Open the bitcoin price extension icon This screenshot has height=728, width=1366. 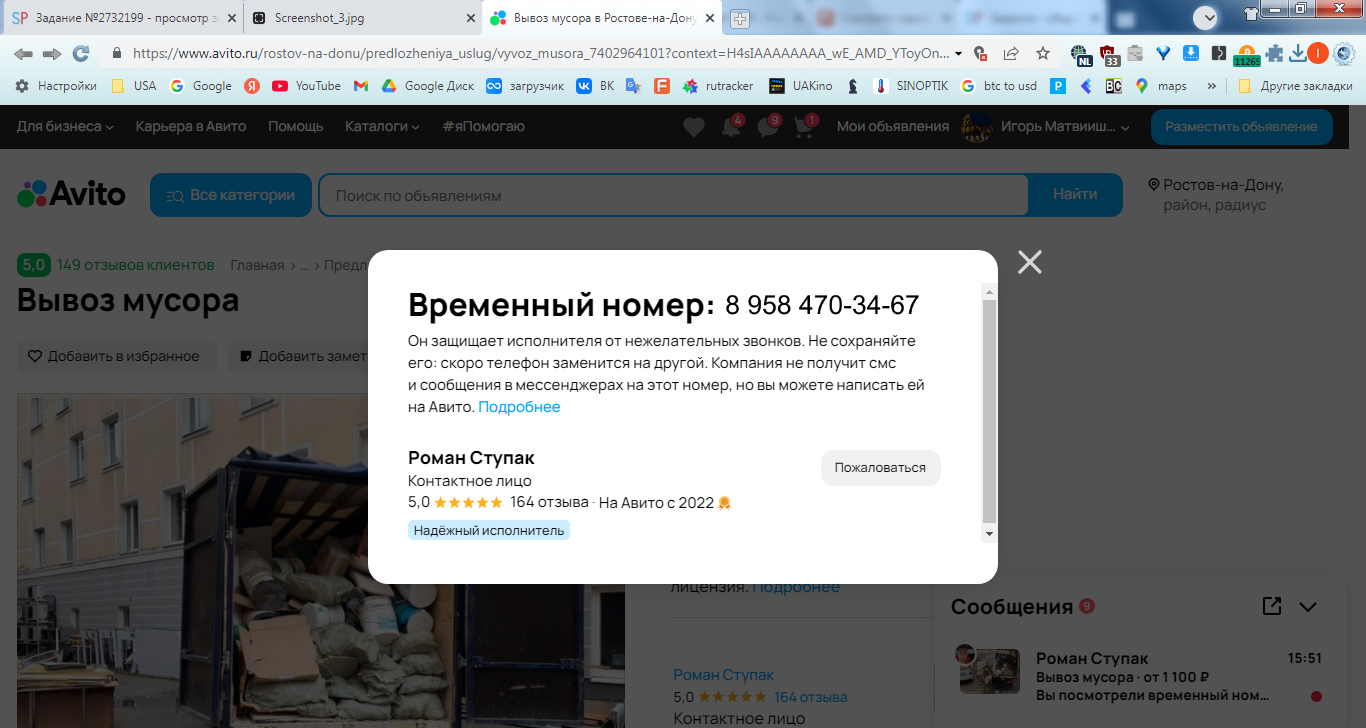(x=1246, y=55)
